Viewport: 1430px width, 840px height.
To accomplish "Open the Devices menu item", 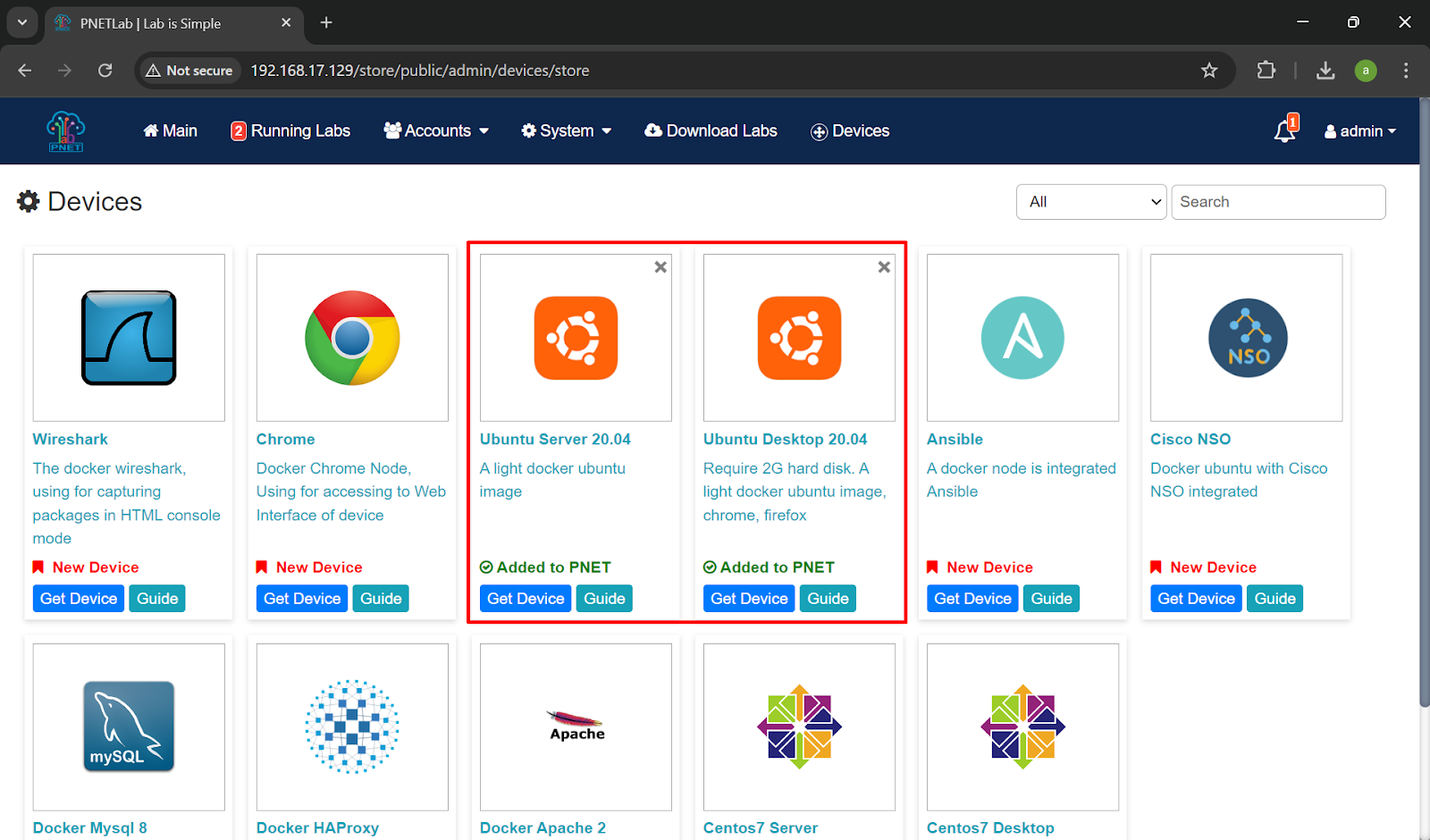I will pos(850,130).
